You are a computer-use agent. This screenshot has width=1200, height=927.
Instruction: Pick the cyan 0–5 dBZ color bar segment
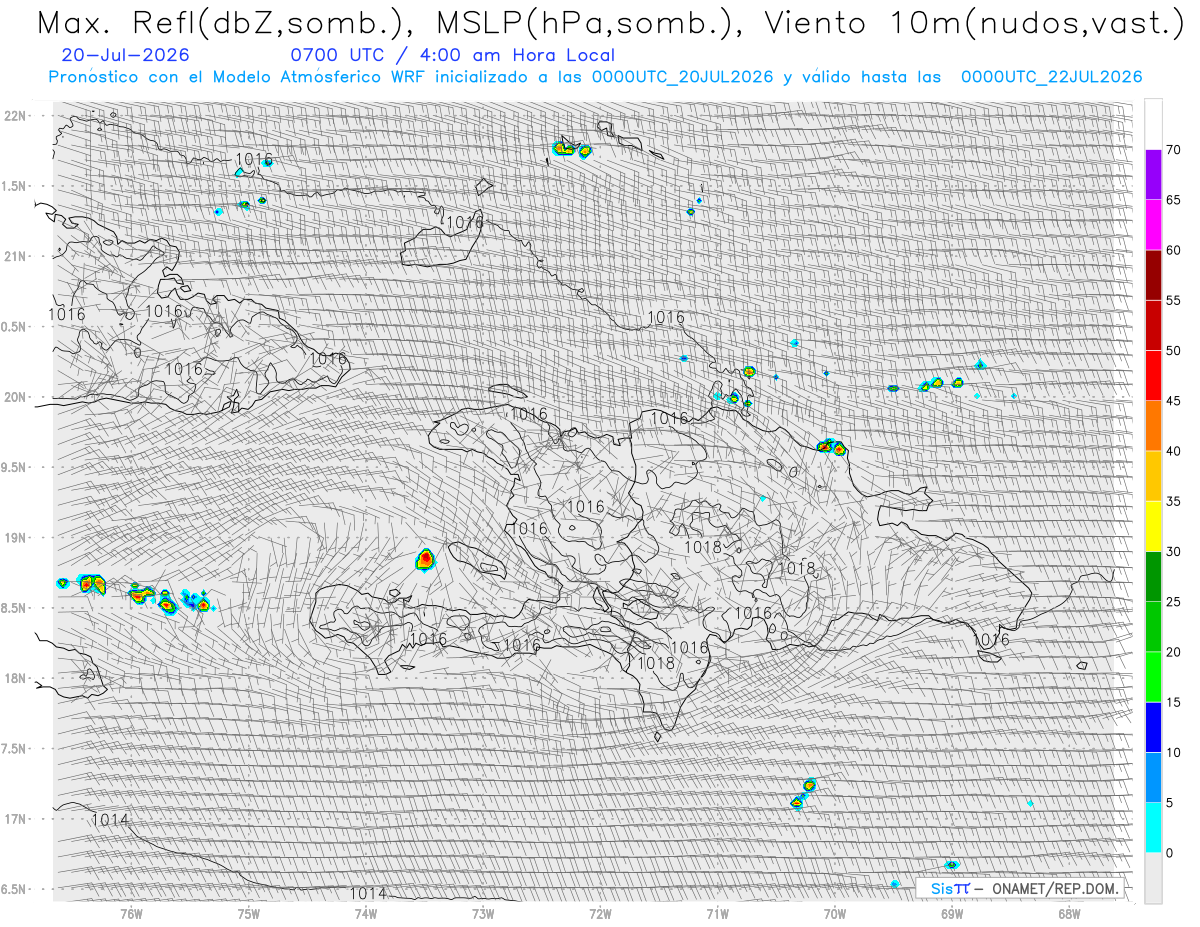point(1153,827)
